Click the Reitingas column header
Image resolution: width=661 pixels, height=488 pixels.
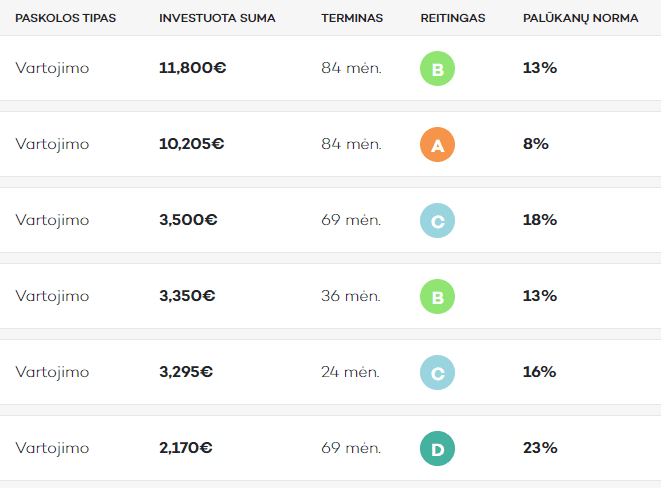453,18
